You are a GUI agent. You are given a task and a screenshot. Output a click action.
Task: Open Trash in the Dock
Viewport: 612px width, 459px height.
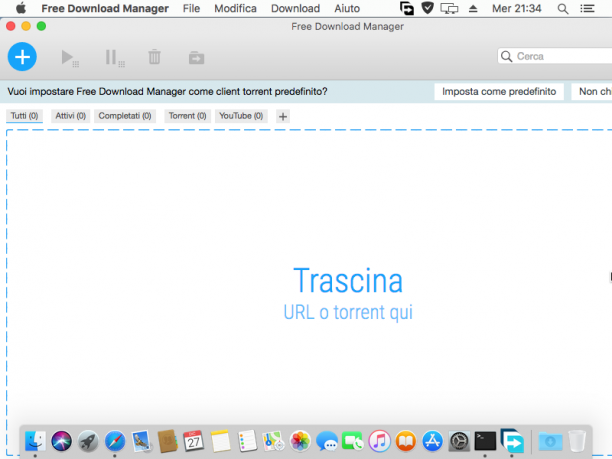(x=577, y=441)
